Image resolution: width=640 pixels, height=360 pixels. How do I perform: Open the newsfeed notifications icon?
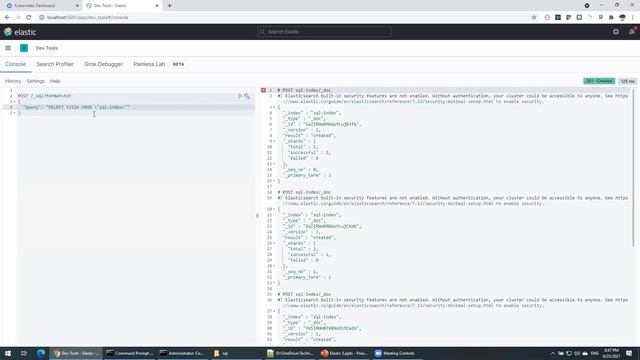tap(631, 32)
